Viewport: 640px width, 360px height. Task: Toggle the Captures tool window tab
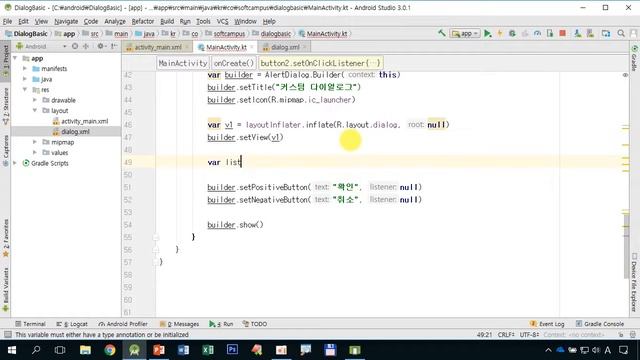coord(6,150)
